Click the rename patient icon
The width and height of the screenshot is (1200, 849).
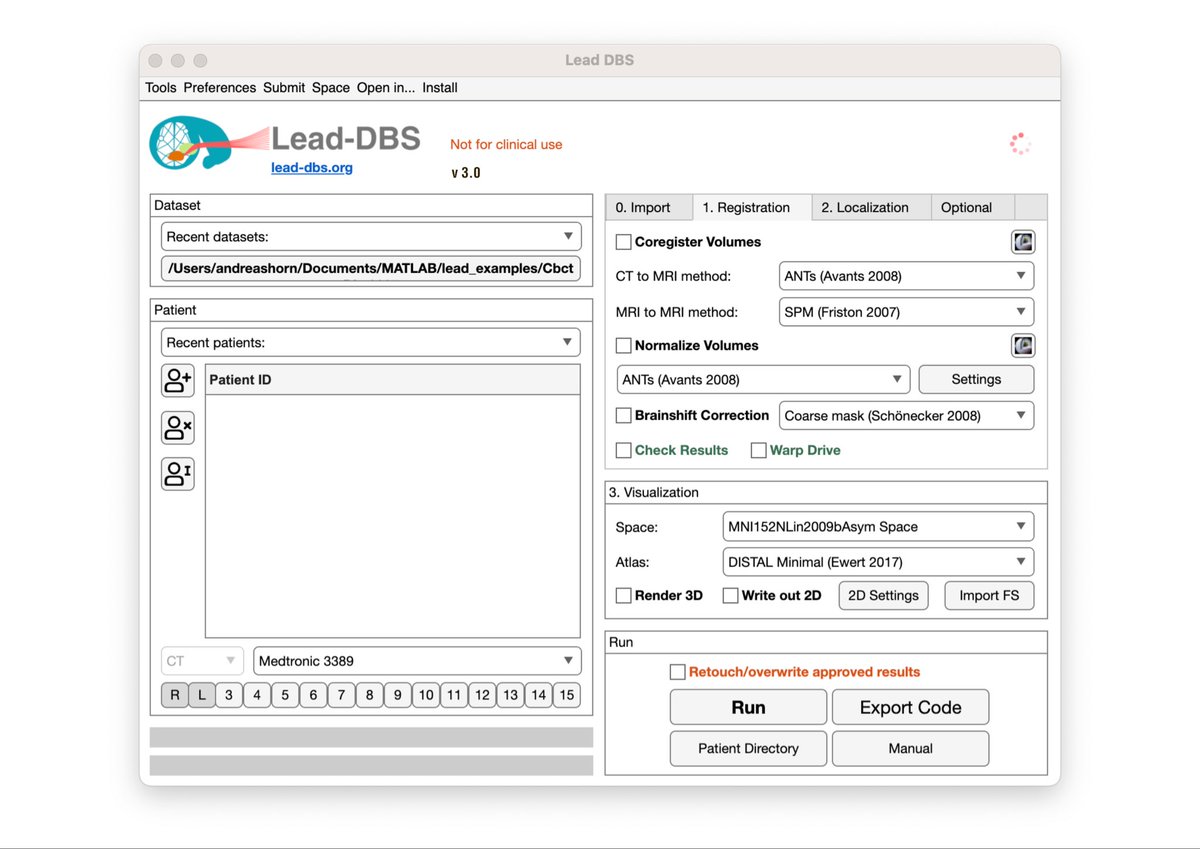coord(178,474)
